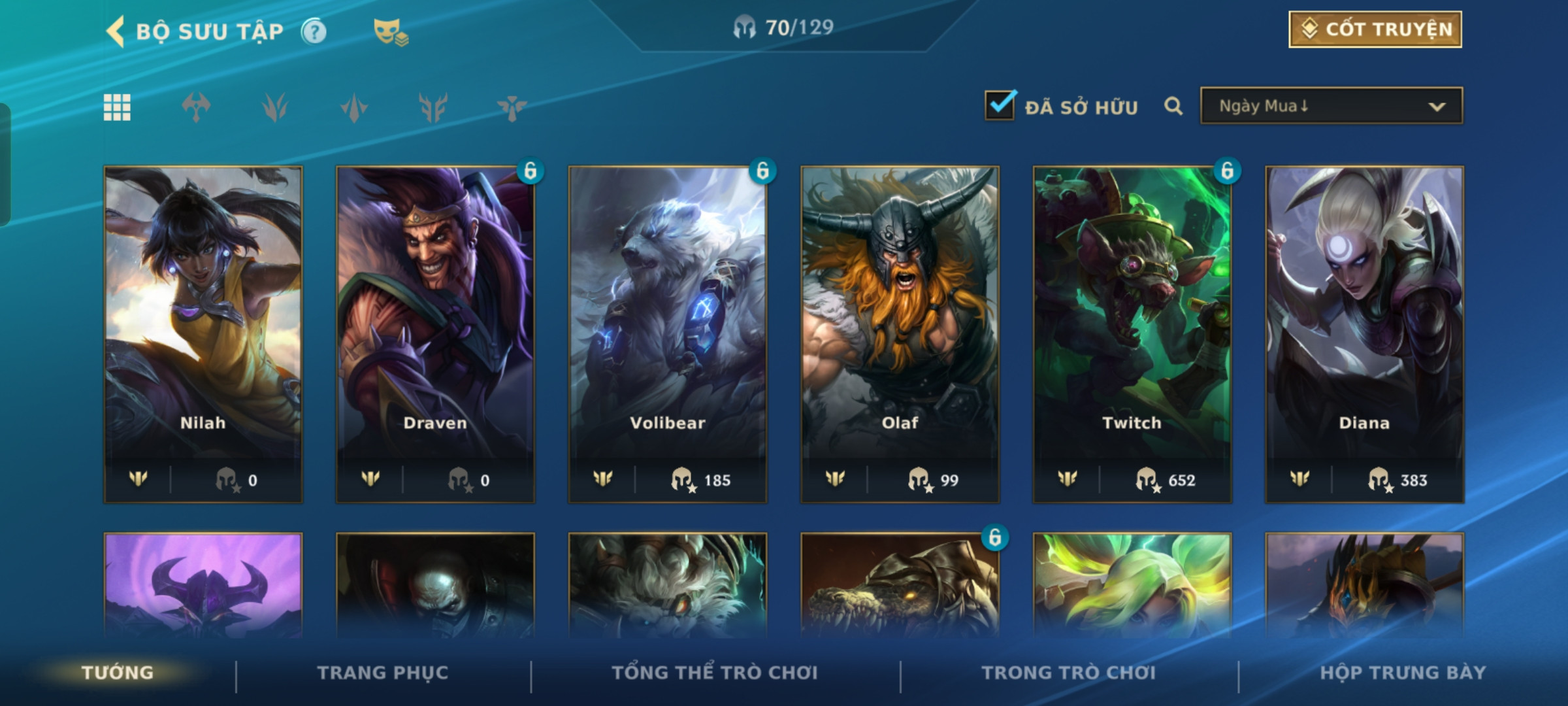Open the Hộp Trưng Bày tab
The image size is (1568, 706).
click(x=1403, y=673)
